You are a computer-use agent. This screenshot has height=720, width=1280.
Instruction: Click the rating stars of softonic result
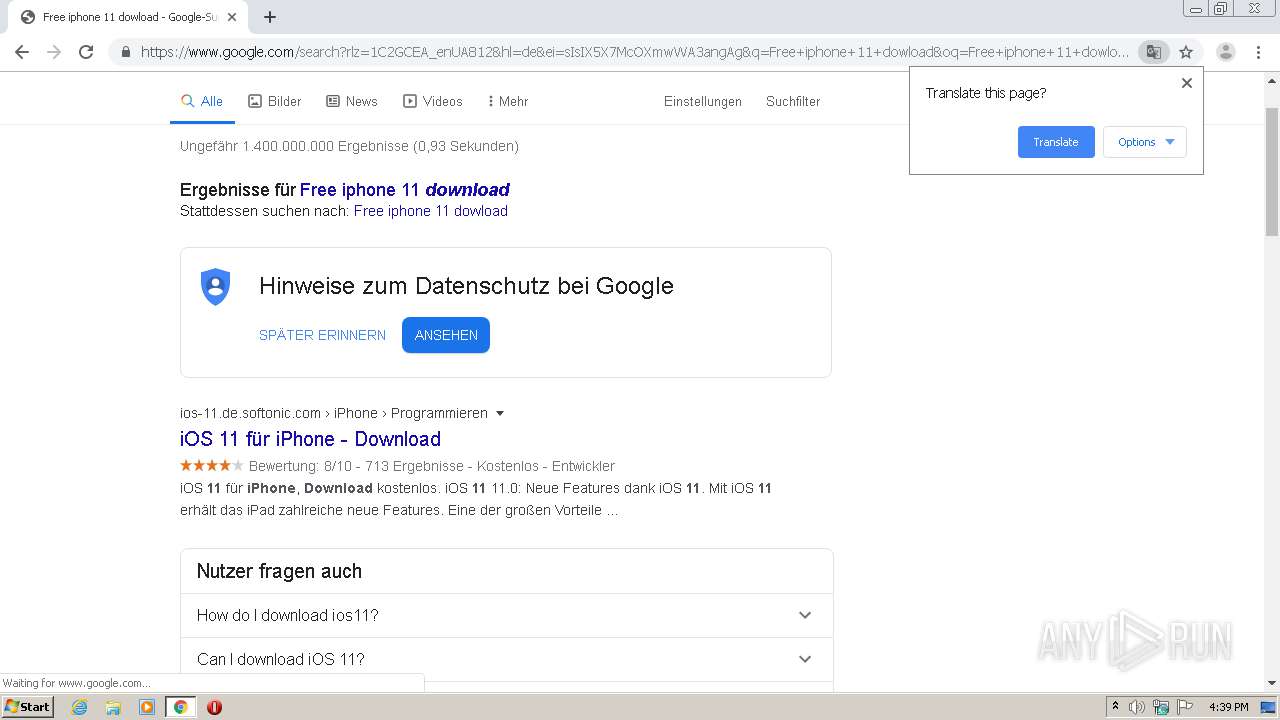tap(212, 465)
